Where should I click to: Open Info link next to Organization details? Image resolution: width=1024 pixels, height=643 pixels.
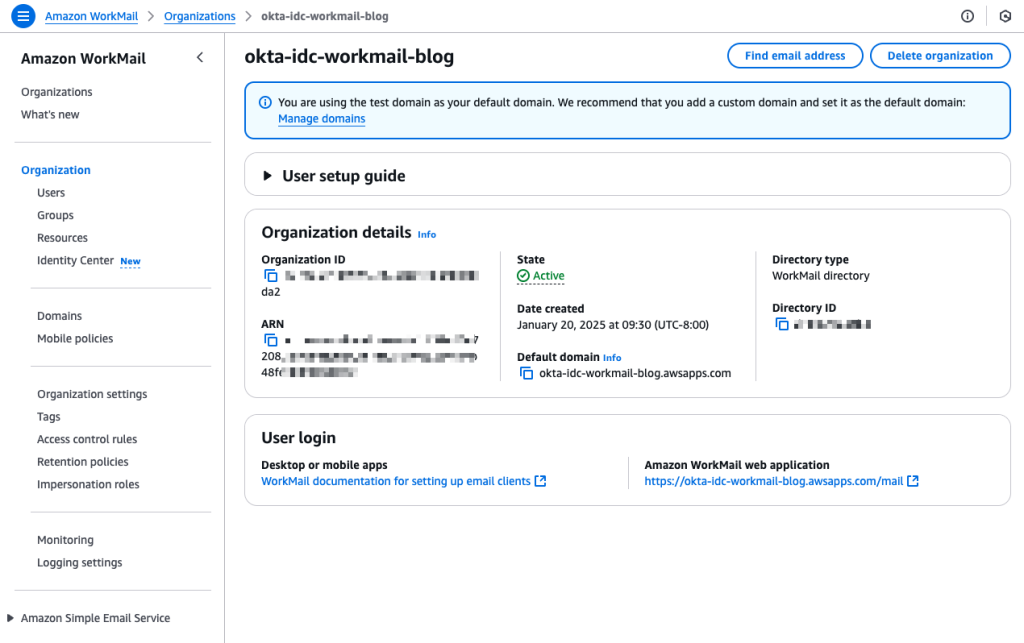[426, 234]
